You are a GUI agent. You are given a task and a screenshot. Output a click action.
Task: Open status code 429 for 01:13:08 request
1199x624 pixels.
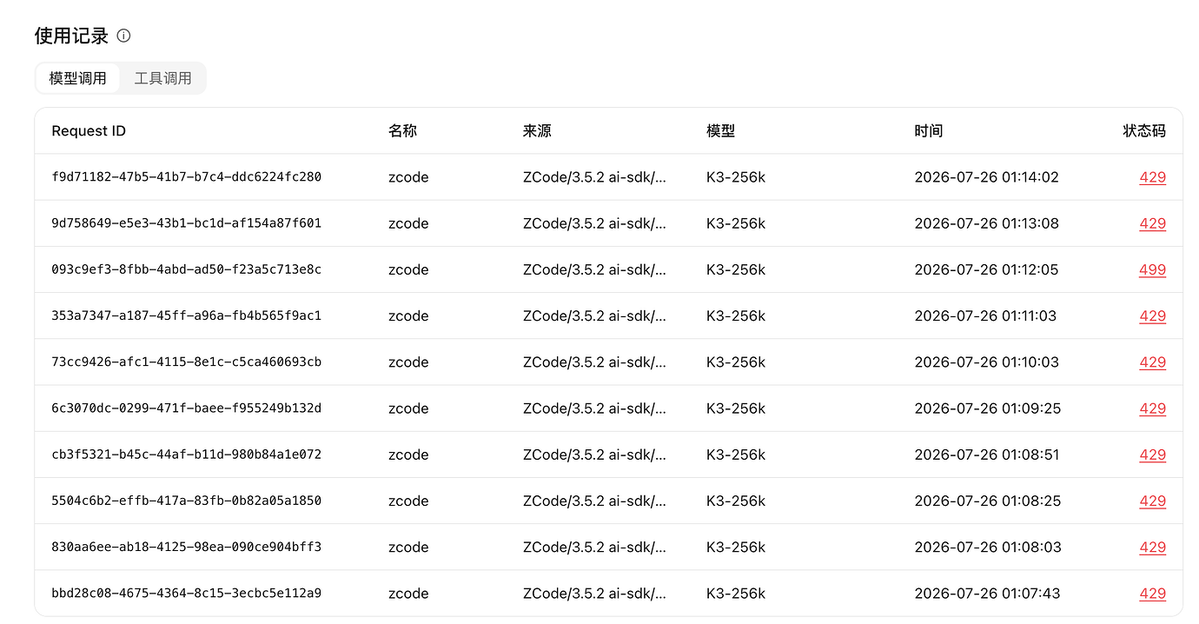(x=1152, y=223)
